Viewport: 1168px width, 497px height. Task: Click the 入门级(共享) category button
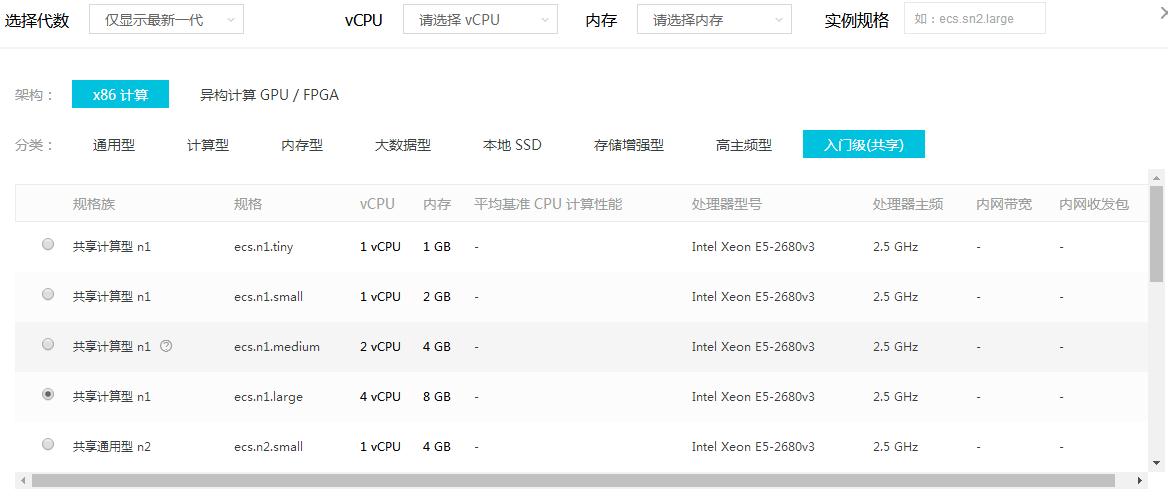click(x=863, y=145)
